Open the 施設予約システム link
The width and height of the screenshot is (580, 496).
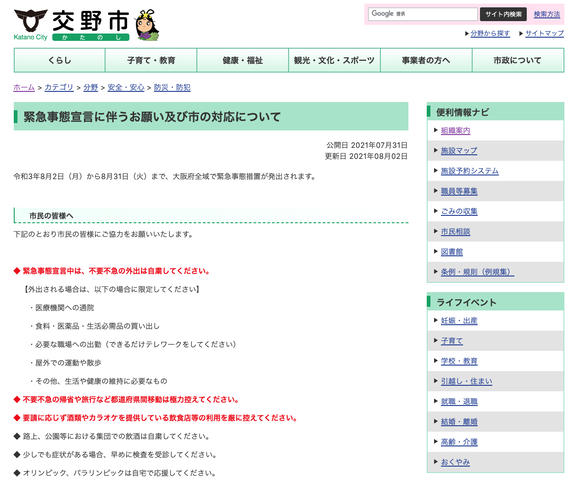point(470,171)
